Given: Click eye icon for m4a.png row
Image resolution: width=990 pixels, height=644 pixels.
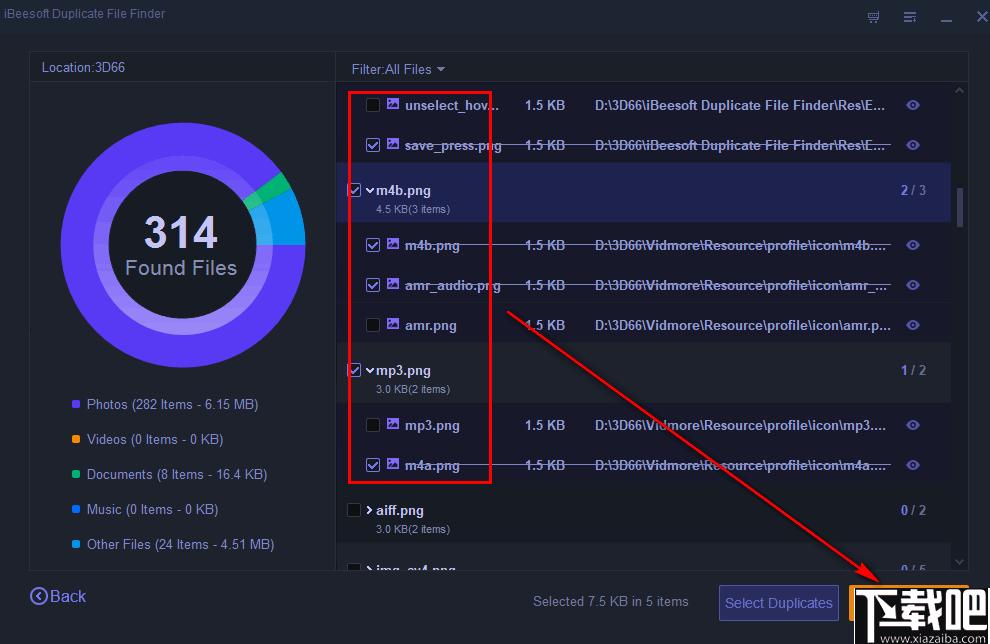Looking at the screenshot, I should (x=912, y=465).
